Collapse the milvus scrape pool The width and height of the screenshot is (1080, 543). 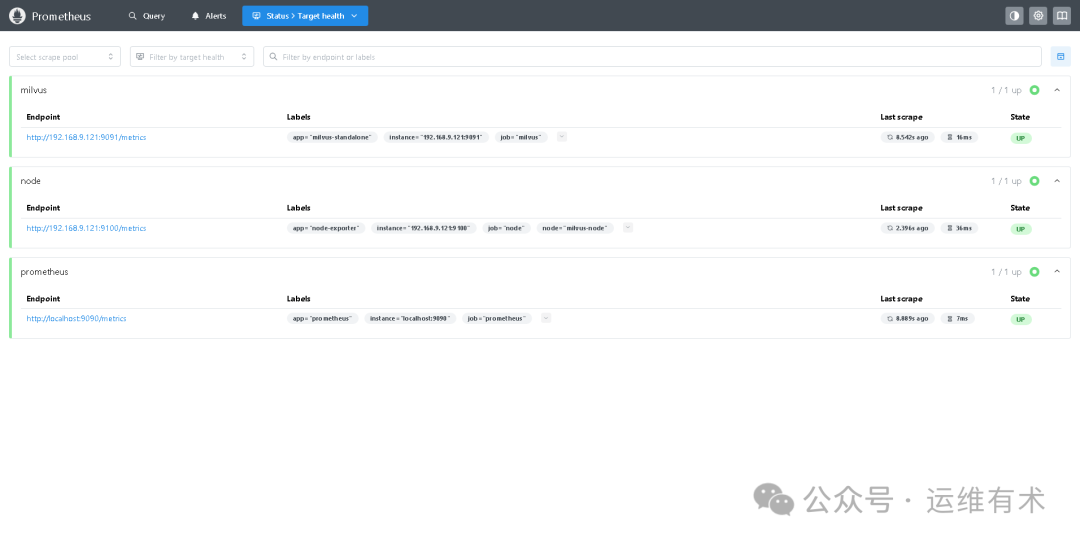click(1057, 90)
